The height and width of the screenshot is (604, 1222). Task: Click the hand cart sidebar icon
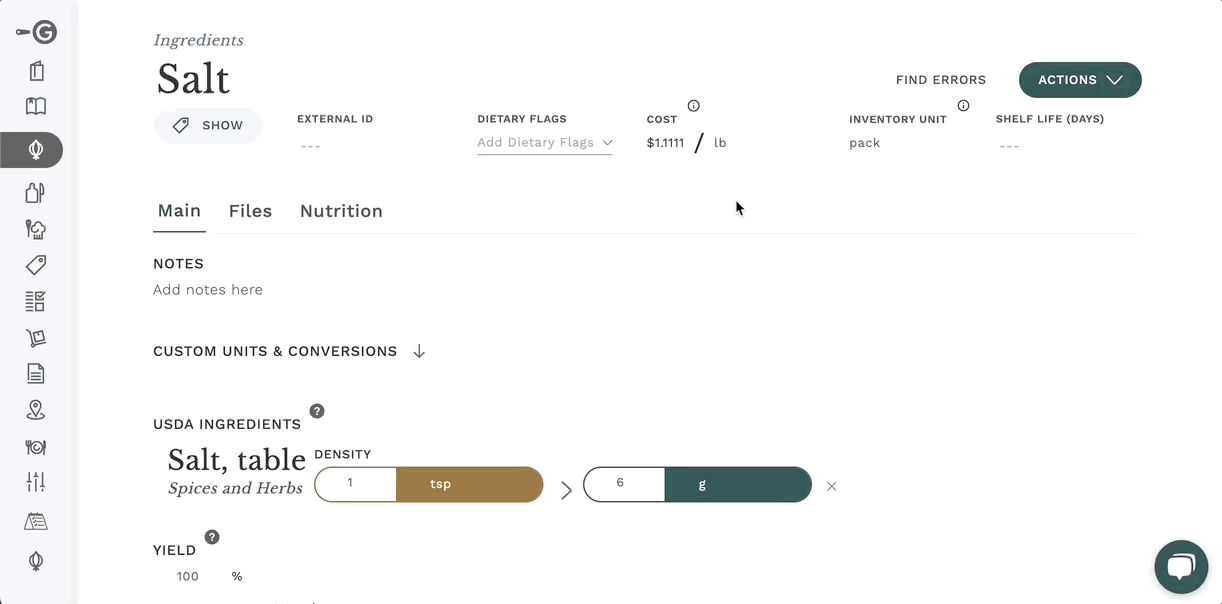pos(36,338)
